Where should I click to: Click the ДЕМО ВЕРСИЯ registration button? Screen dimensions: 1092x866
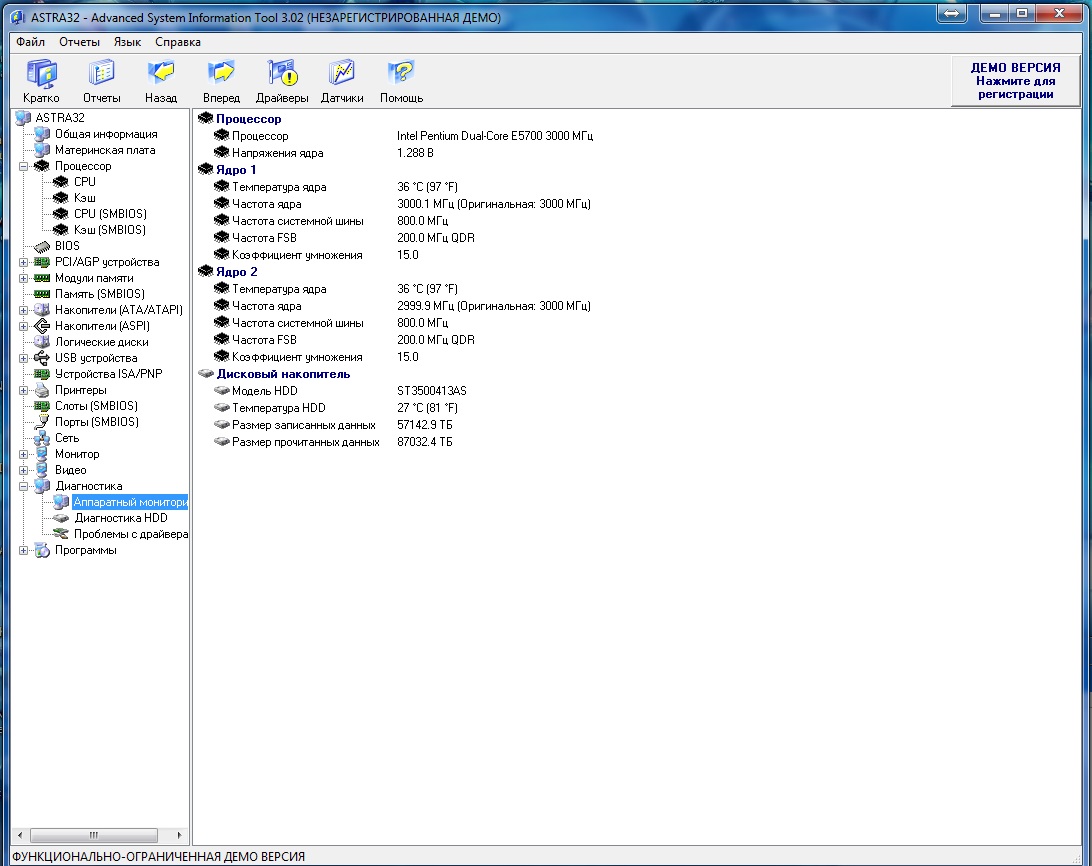click(x=1015, y=81)
